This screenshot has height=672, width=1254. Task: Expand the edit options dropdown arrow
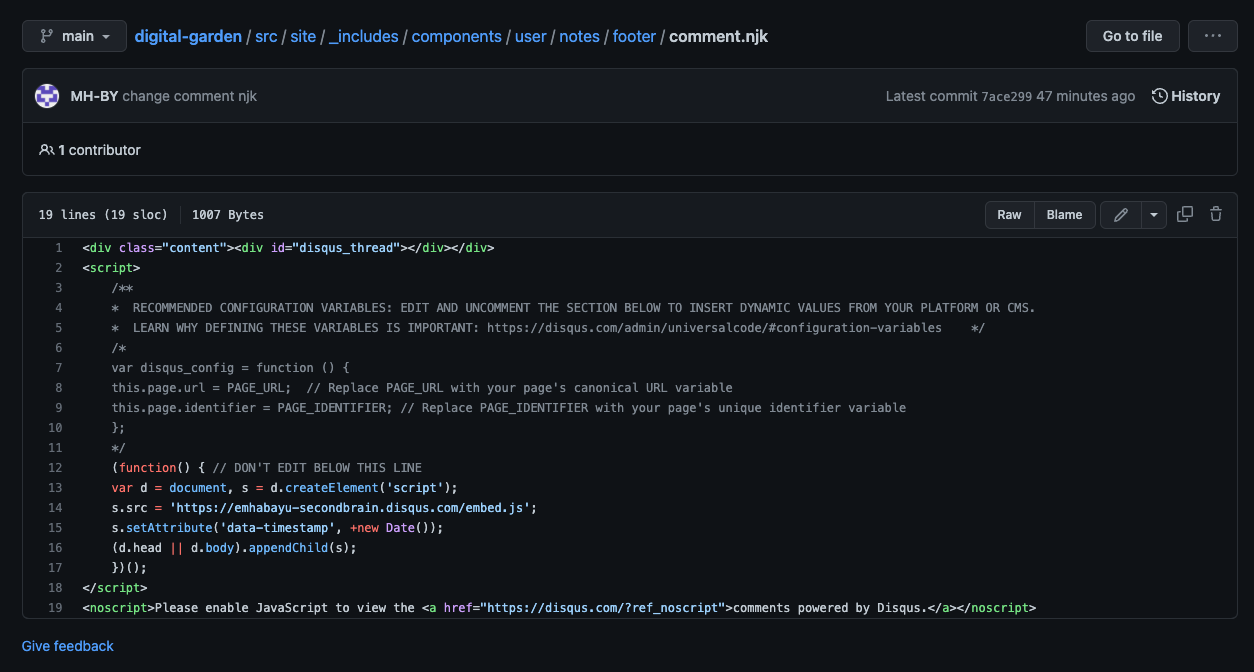tap(1154, 215)
